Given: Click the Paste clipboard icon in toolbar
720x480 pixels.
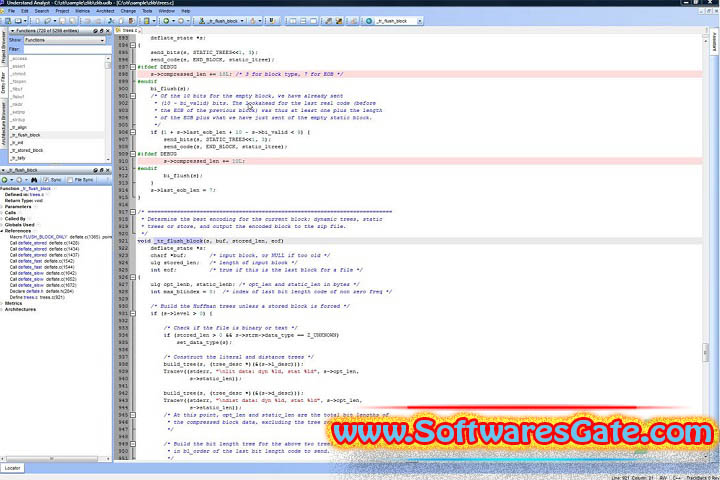Looking at the screenshot, I should click(132, 21).
